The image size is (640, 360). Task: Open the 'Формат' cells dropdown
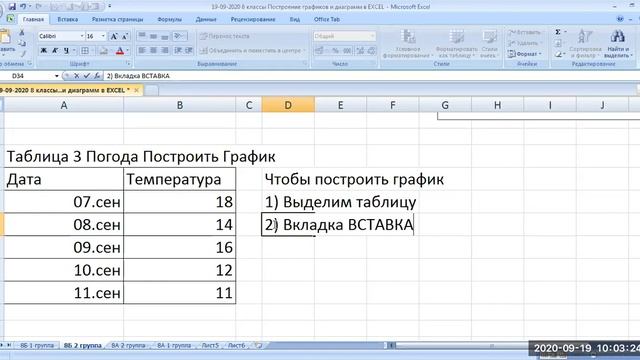pyautogui.click(x=524, y=54)
